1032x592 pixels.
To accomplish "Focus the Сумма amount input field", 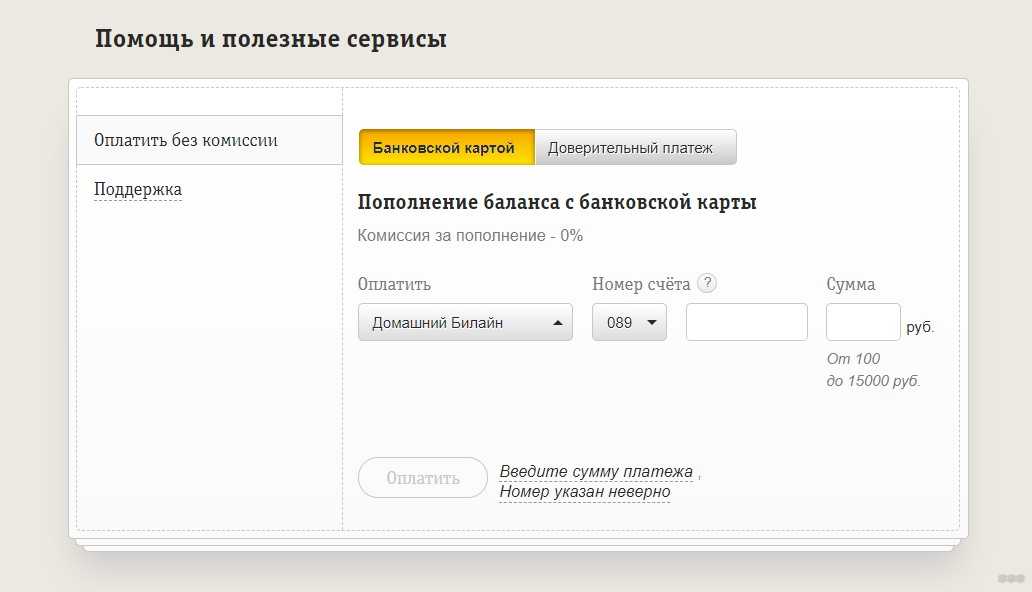I will click(x=862, y=323).
